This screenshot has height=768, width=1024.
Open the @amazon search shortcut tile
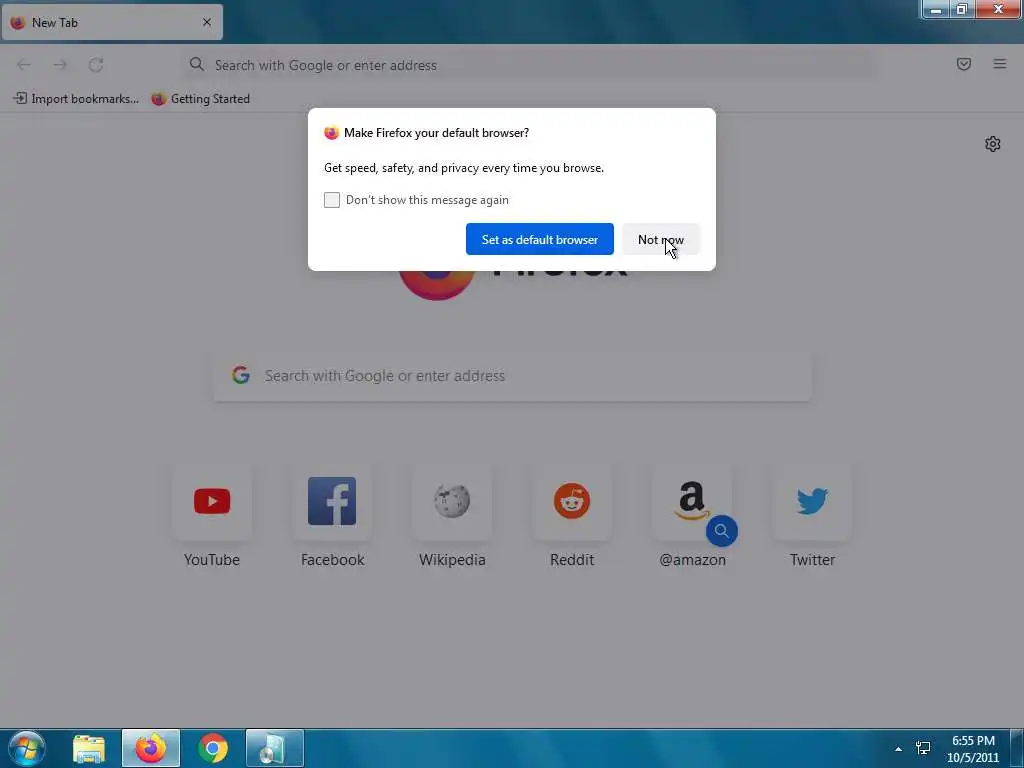point(692,502)
